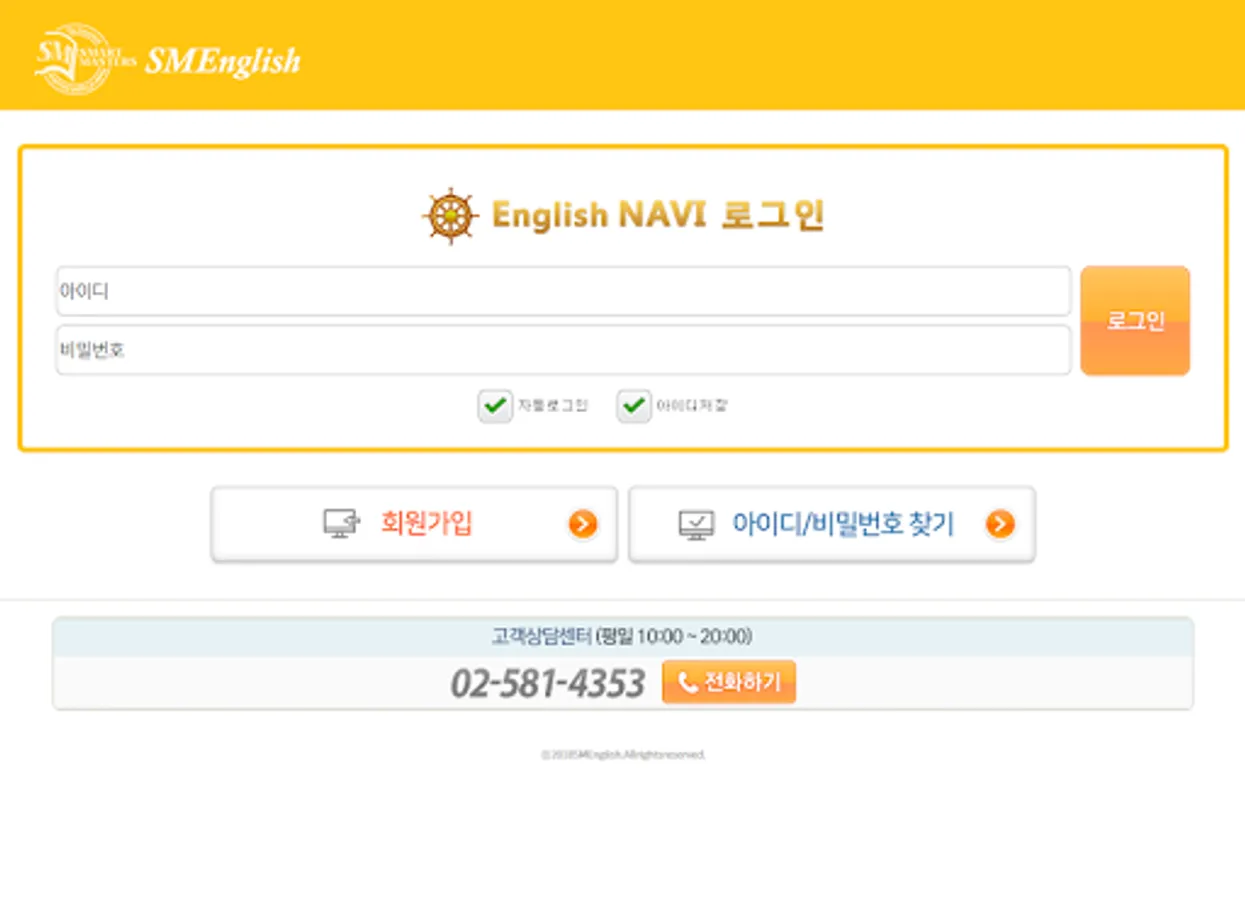Click the SMEnglish logo in the header
1245x900 pixels.
[x=167, y=59]
